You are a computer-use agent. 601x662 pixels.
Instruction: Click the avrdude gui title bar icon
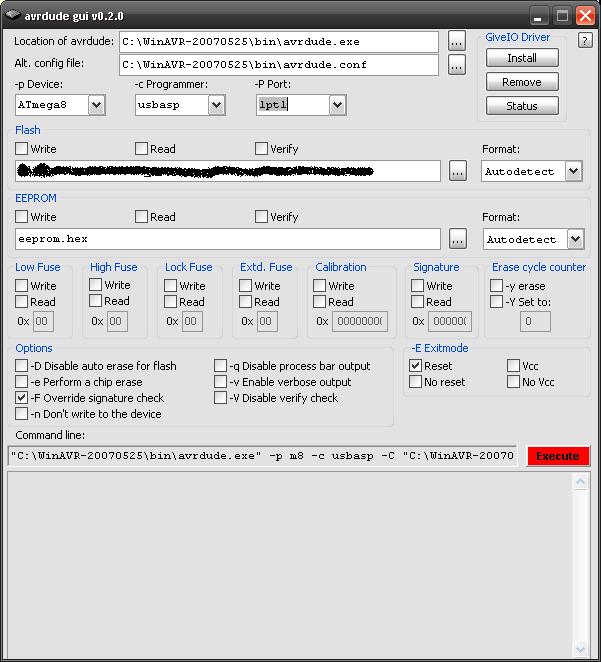(13, 15)
